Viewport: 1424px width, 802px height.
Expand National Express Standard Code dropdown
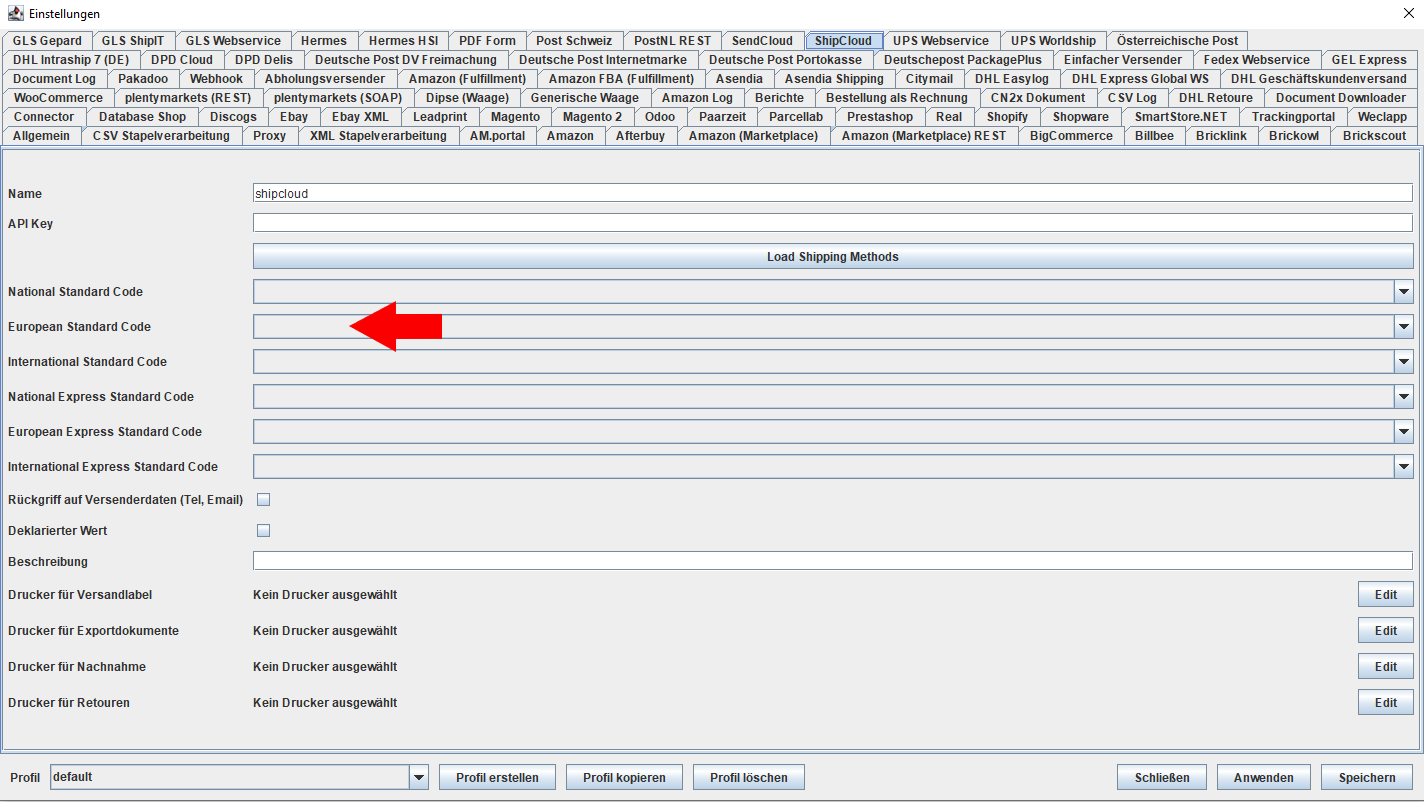832,397
